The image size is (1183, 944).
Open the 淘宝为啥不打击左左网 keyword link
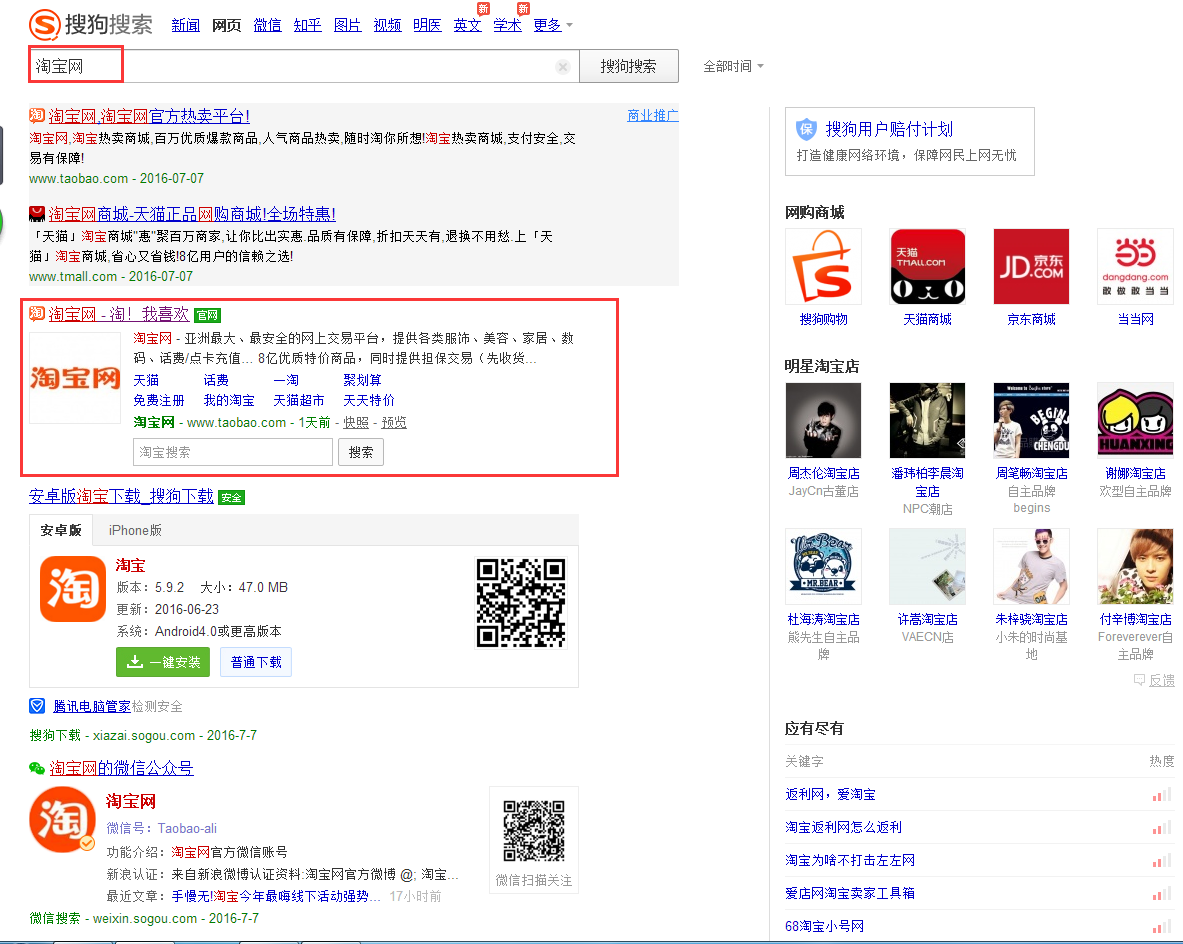tap(850, 859)
